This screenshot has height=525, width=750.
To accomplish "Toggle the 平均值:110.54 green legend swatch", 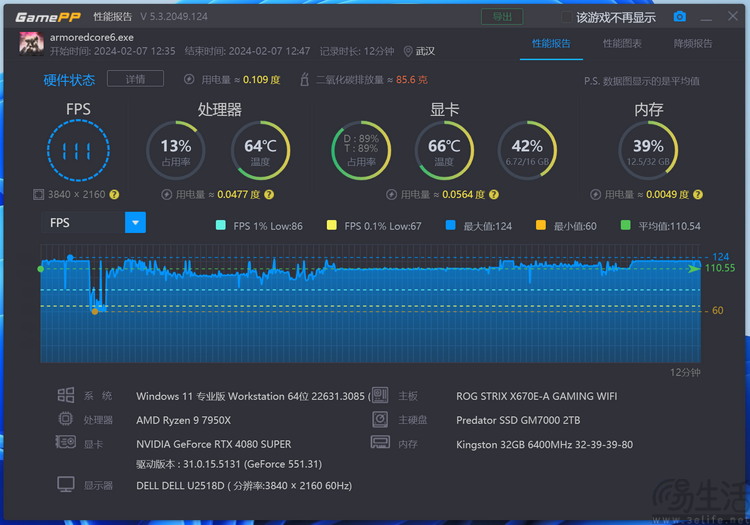I will (625, 225).
